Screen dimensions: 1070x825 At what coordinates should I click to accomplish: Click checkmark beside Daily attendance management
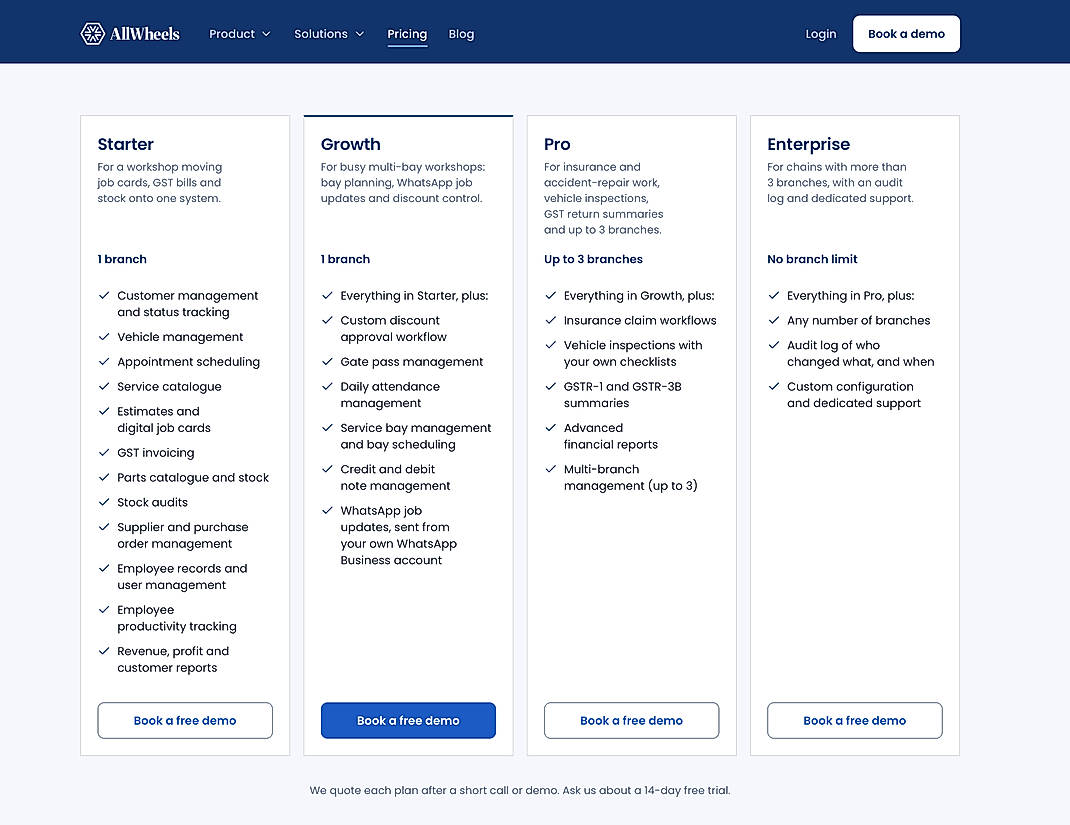pyautogui.click(x=327, y=386)
